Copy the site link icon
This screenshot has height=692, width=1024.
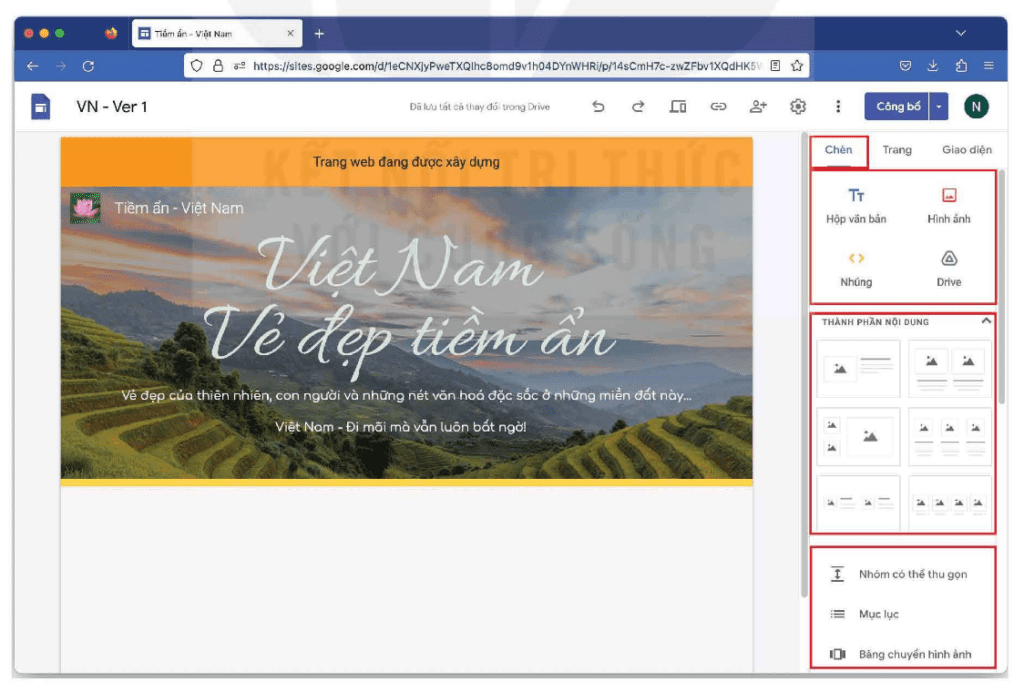point(718,105)
